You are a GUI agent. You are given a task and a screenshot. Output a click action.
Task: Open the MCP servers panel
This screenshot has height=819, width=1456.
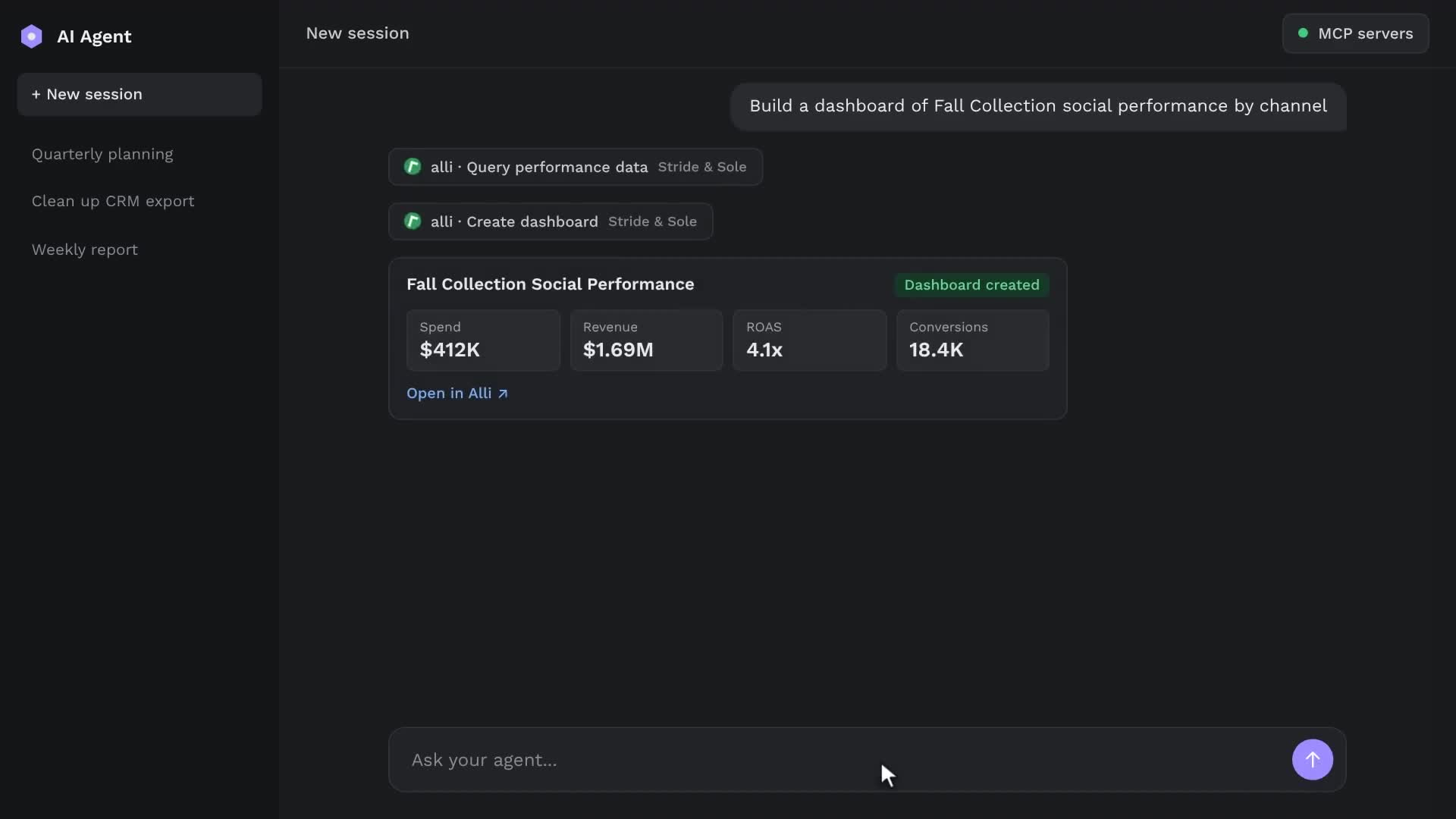coord(1355,33)
